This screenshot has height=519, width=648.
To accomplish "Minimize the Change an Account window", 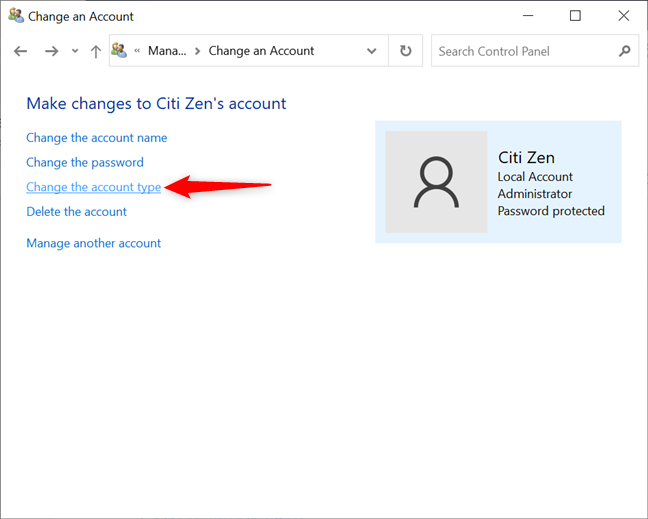I will click(x=528, y=16).
